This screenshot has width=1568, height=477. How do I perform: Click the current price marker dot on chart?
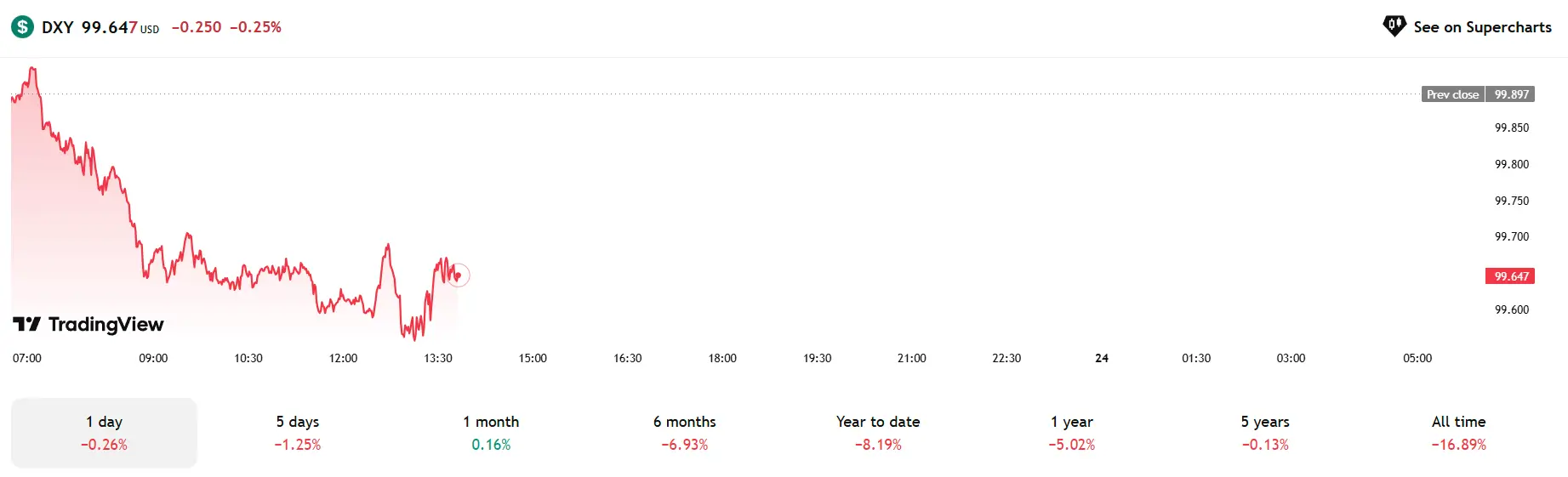(459, 275)
